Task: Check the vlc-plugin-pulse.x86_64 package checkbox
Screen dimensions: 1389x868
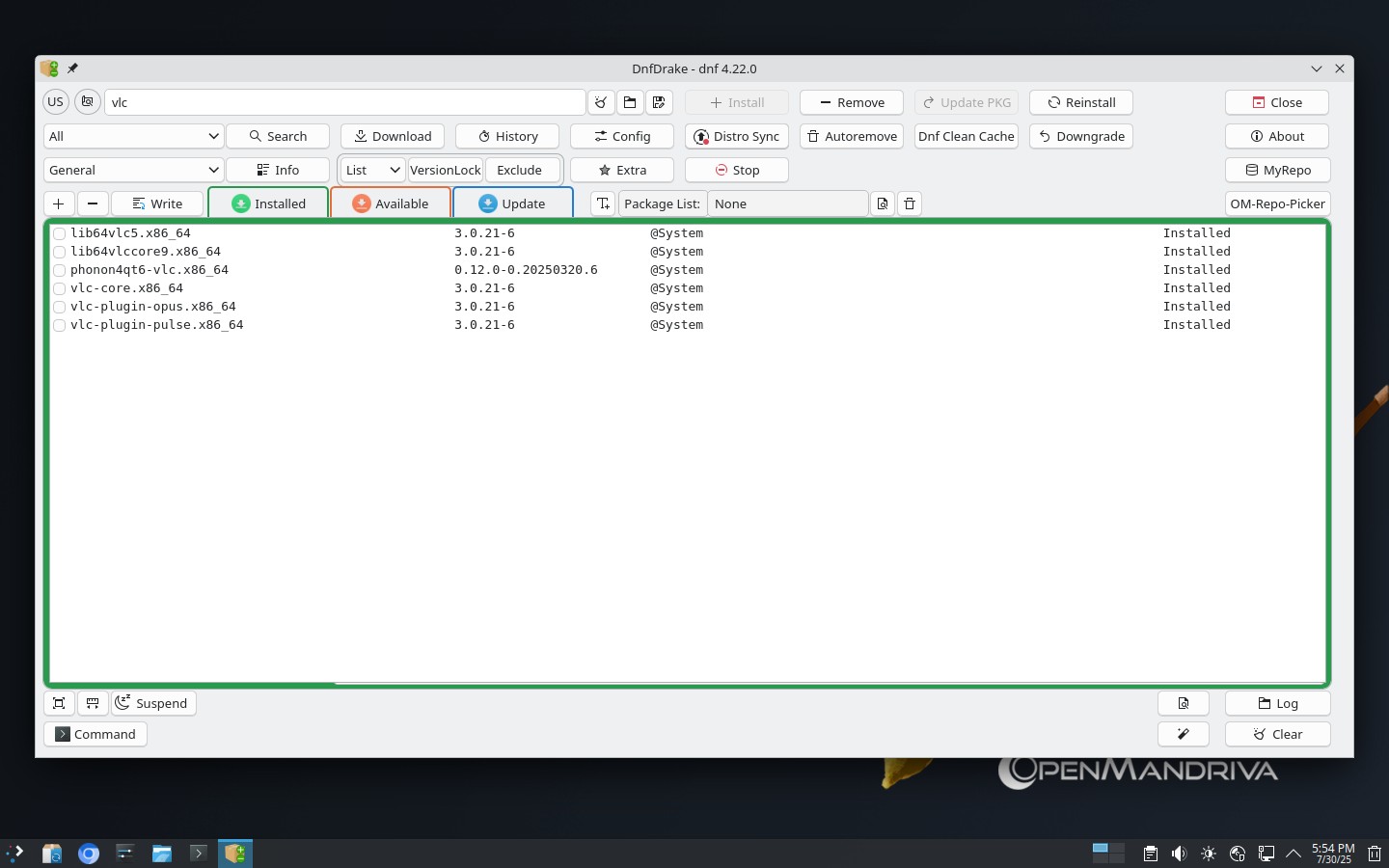Action: pyautogui.click(x=59, y=325)
